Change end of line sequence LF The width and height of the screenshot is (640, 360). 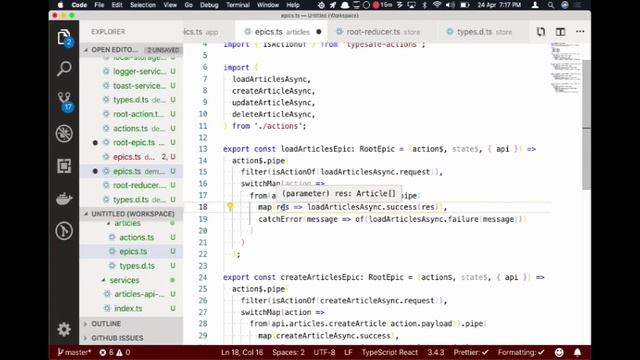(x=348, y=352)
